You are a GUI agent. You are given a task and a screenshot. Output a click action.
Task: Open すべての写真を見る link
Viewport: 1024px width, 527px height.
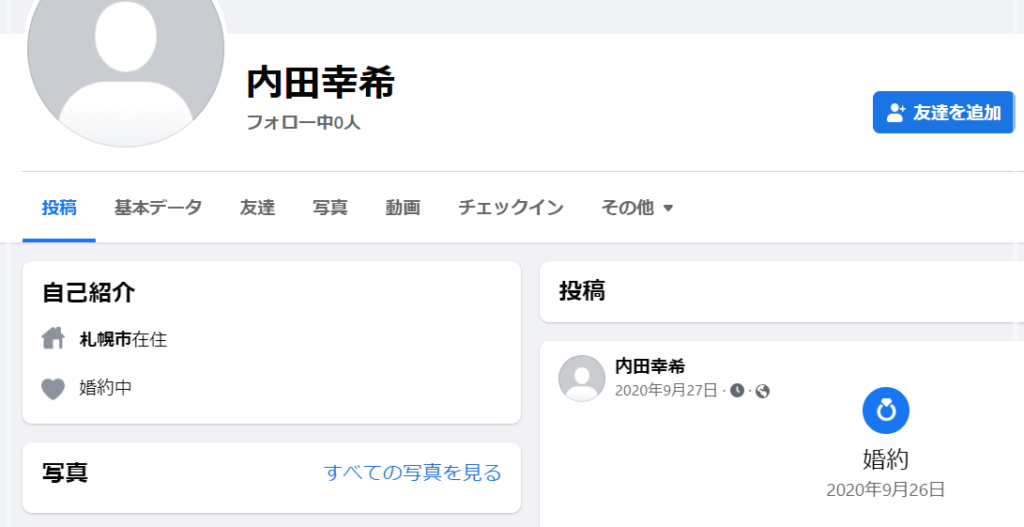[x=413, y=472]
